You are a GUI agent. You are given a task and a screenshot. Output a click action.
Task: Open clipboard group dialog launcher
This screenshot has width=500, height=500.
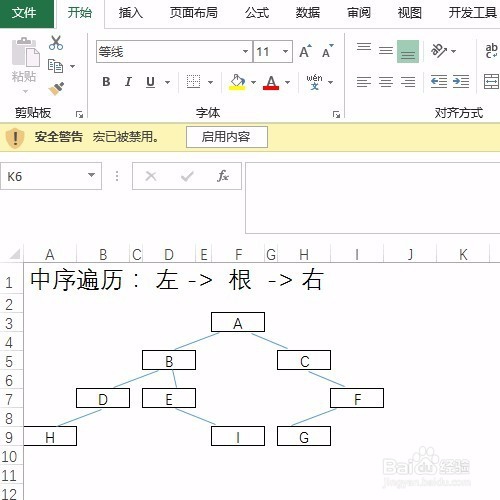pyautogui.click(x=79, y=115)
